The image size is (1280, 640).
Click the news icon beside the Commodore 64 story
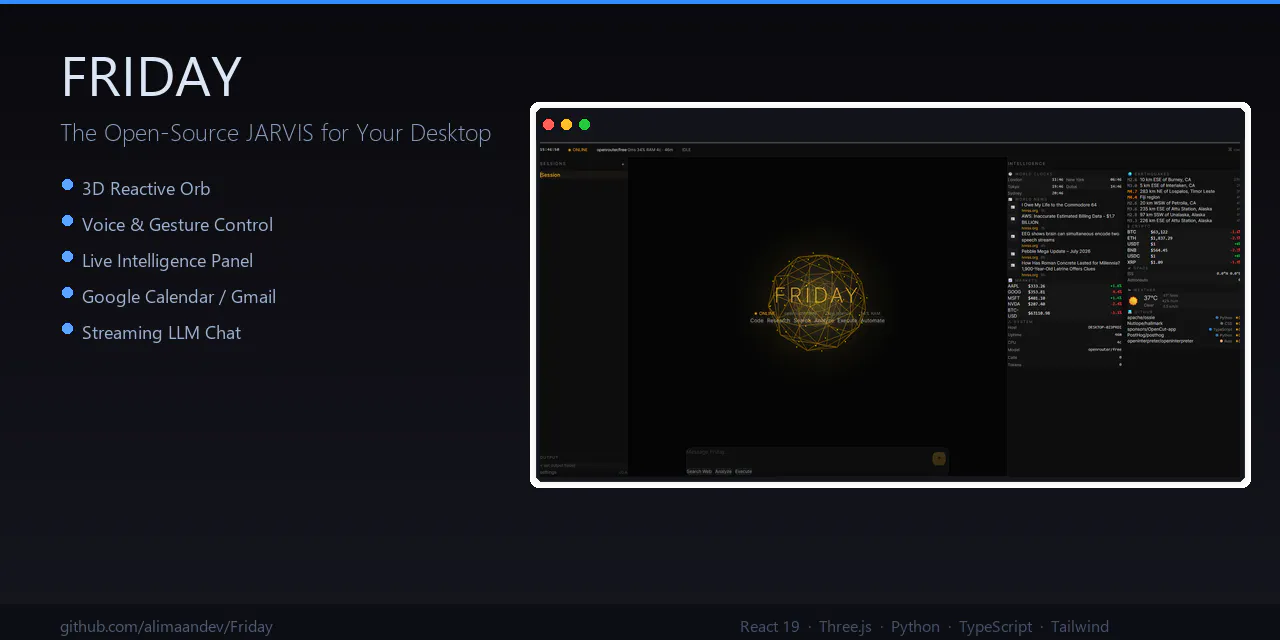(x=1013, y=207)
